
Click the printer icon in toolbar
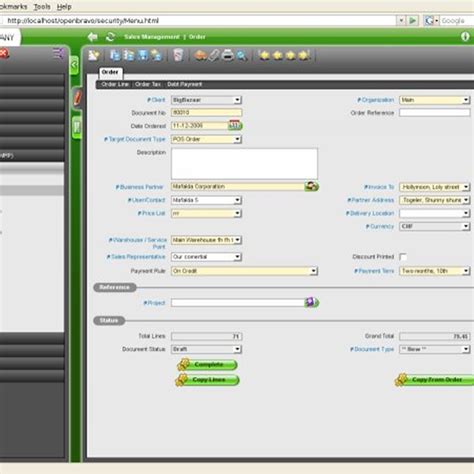pos(228,55)
